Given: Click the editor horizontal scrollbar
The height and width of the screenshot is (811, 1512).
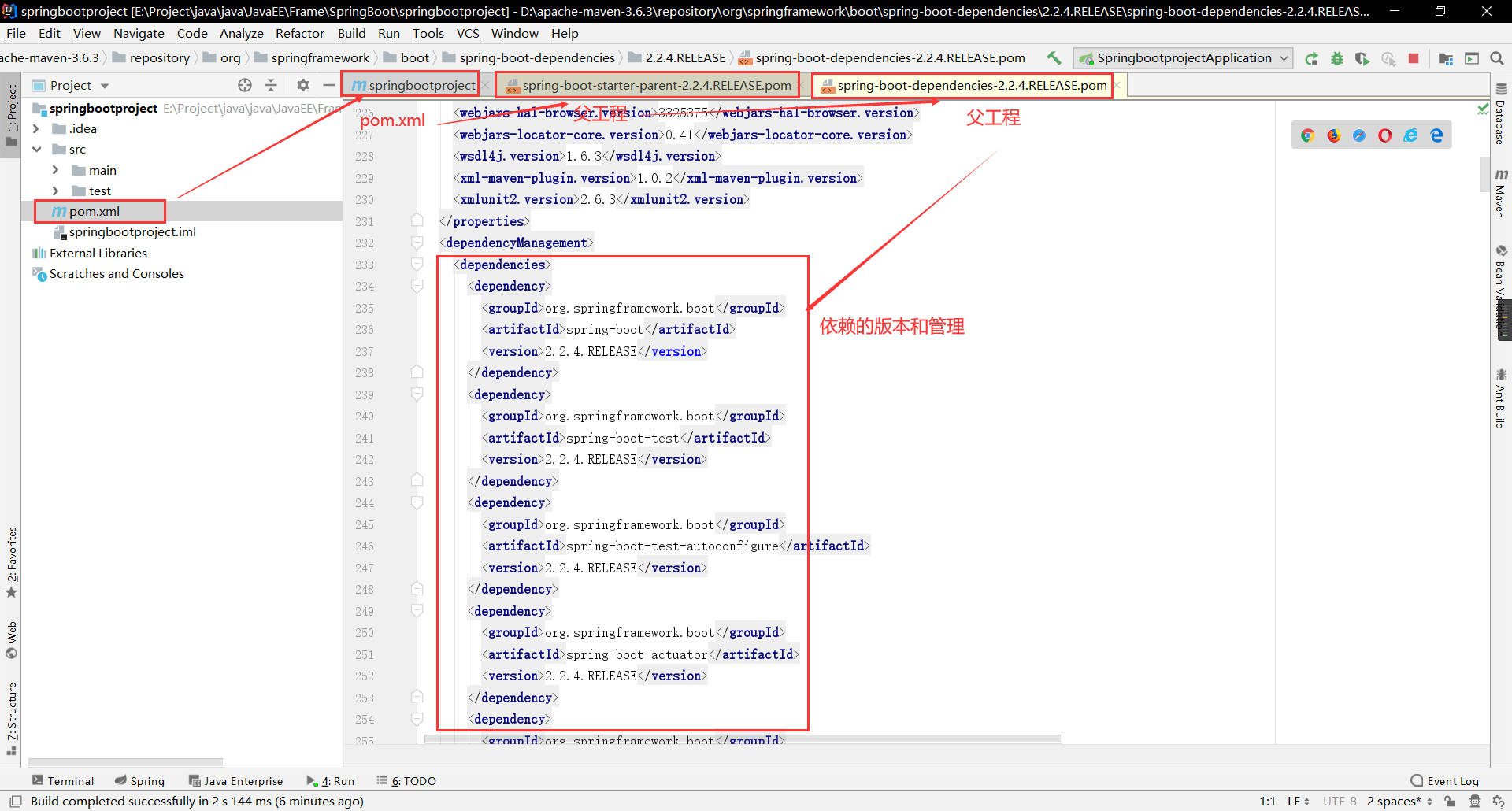Looking at the screenshot, I should [x=743, y=739].
